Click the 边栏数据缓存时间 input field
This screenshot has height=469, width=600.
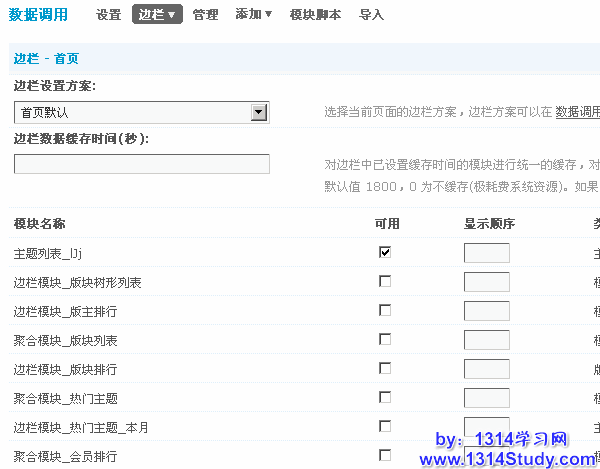point(141,164)
